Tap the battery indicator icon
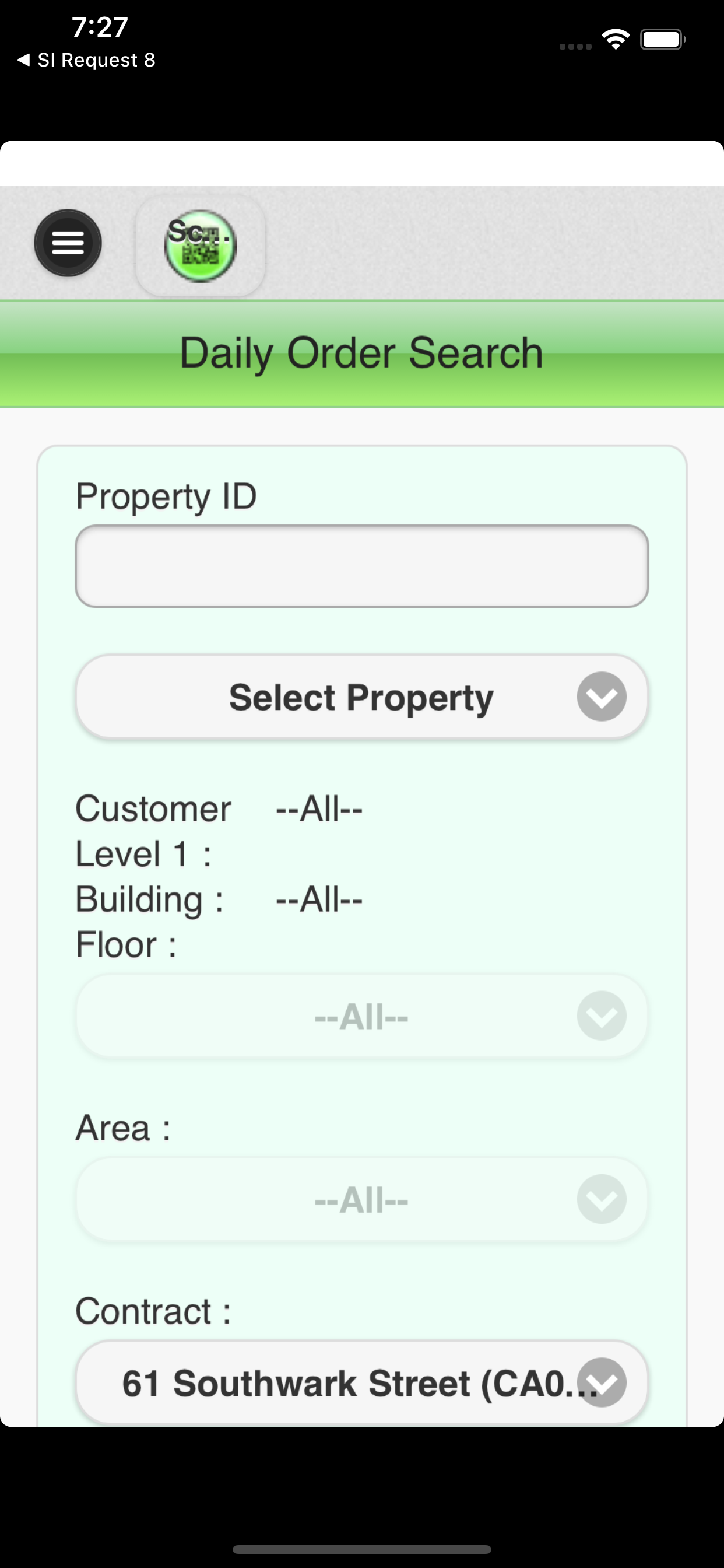This screenshot has width=724, height=1568. click(663, 40)
